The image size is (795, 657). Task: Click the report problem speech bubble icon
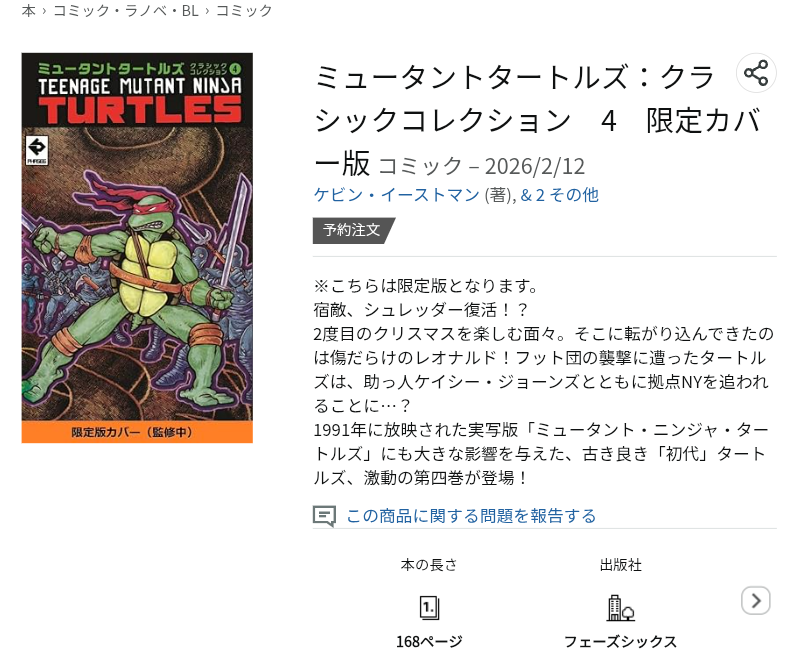click(324, 516)
